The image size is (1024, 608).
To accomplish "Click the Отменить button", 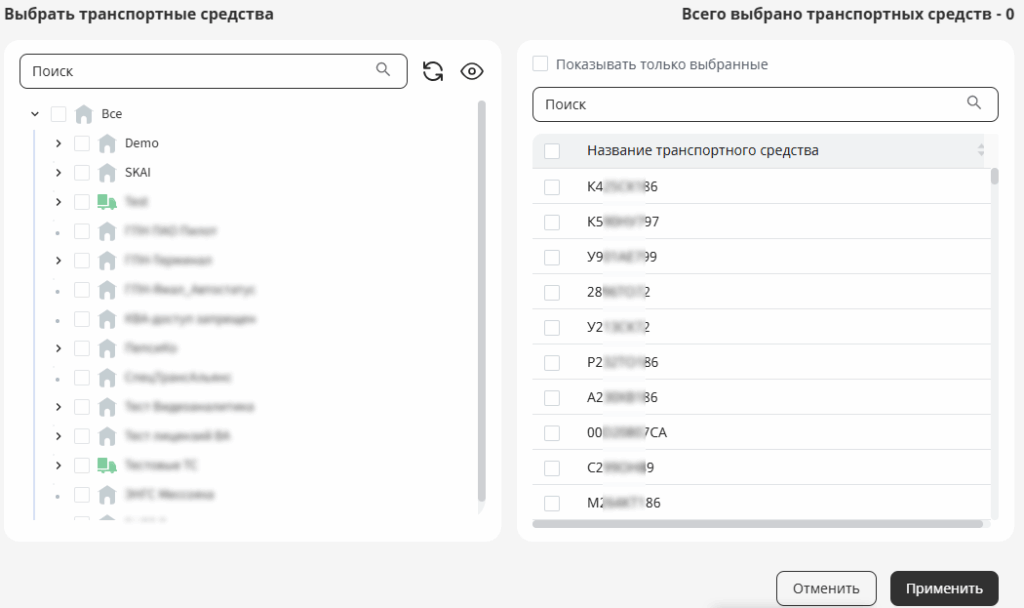I will point(826,588).
